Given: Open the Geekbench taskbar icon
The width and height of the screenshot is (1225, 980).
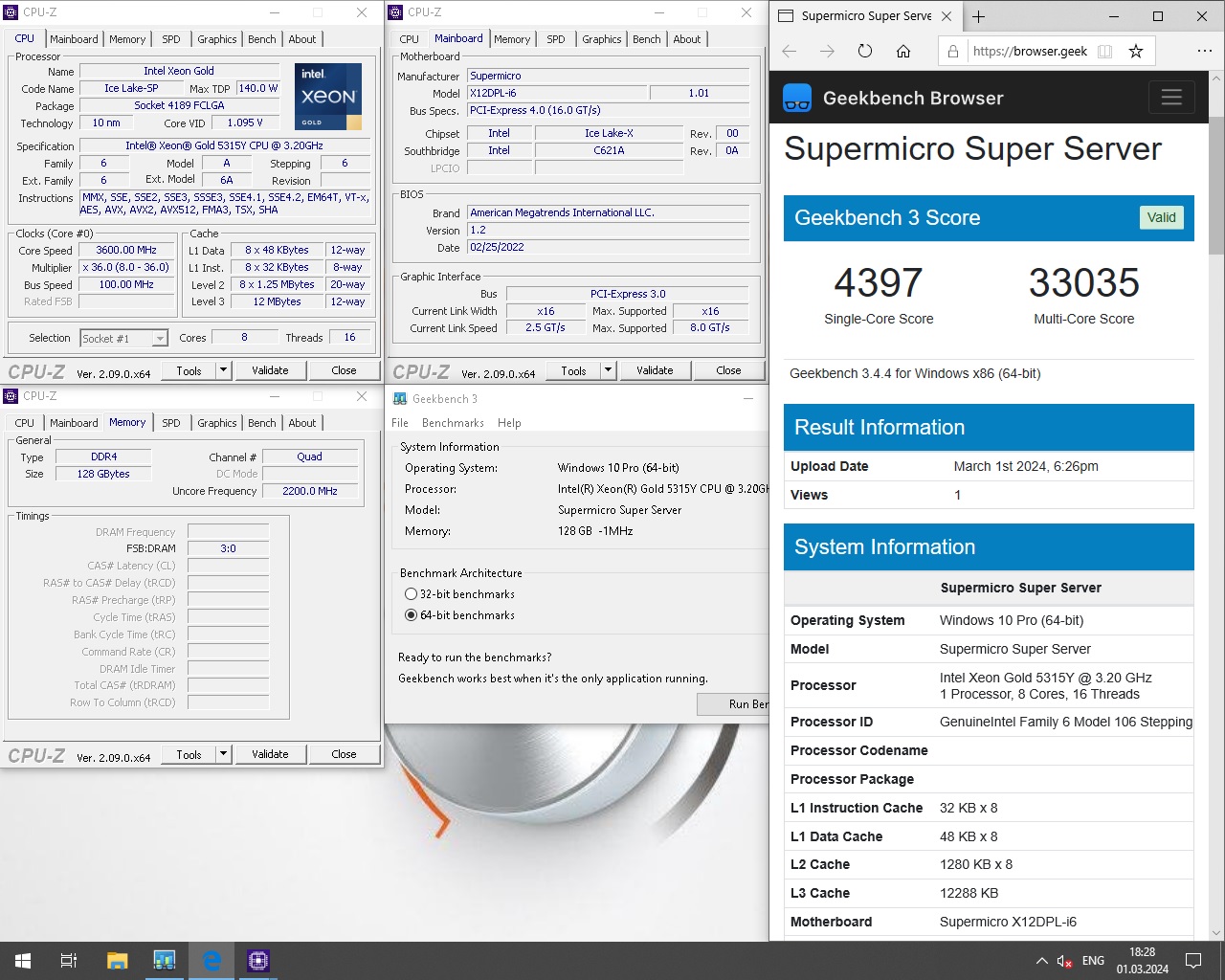Looking at the screenshot, I should 165,961.
